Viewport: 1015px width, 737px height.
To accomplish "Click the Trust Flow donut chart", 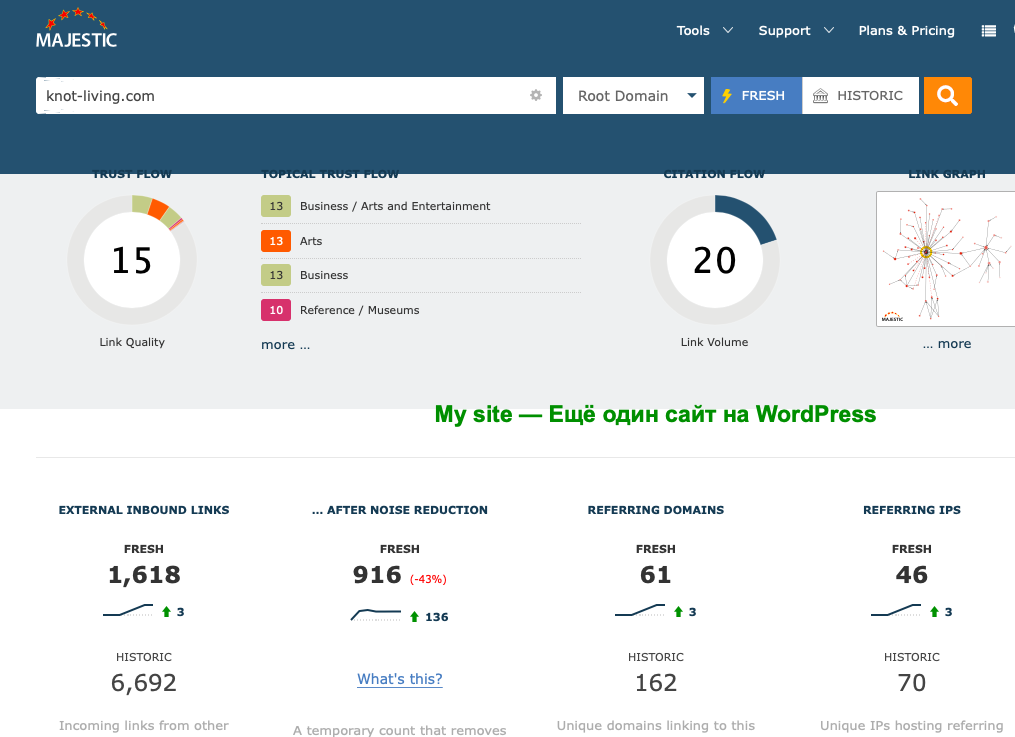I will click(x=132, y=260).
